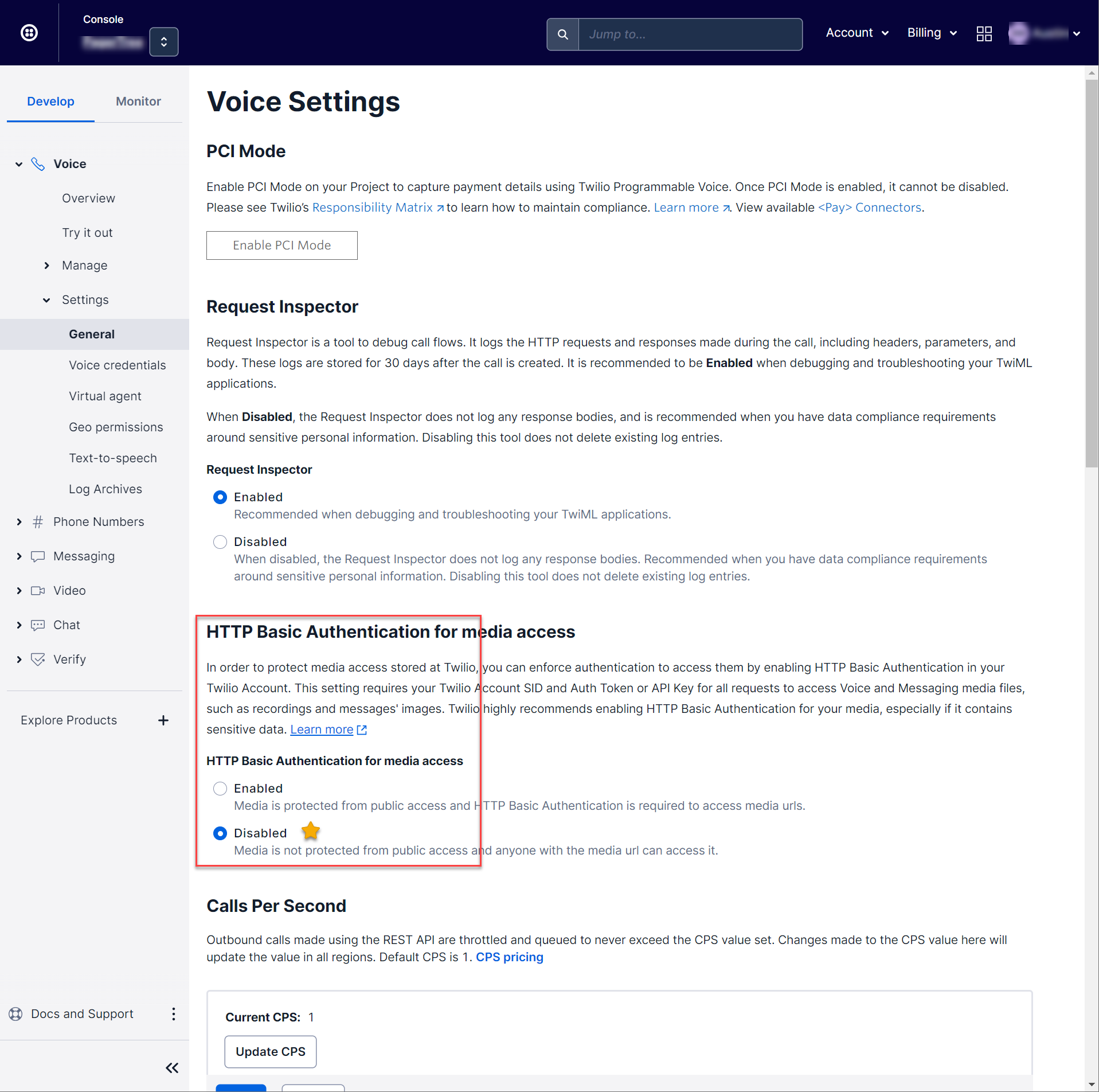Collapse sidebar with double-chevron icon
The image size is (1099, 1092).
click(x=172, y=1068)
